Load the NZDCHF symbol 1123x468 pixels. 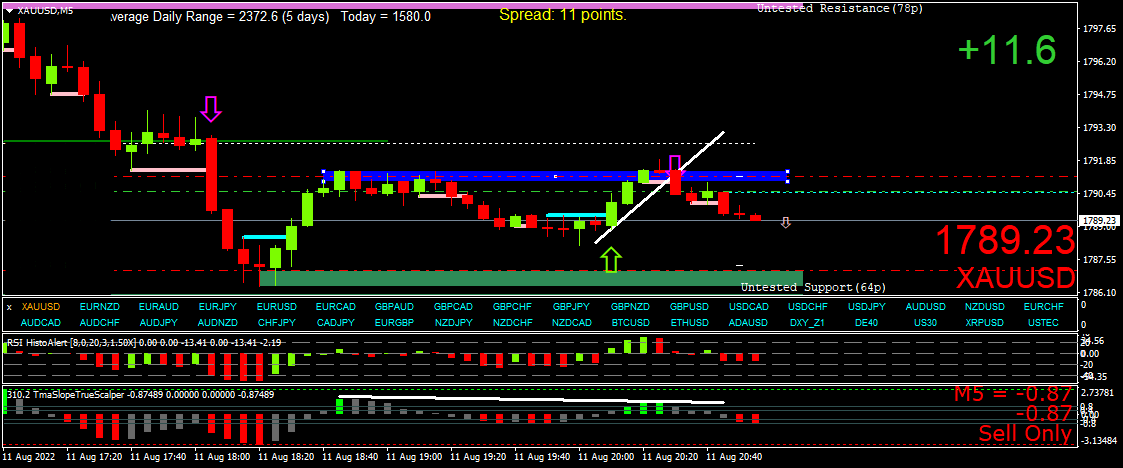[x=512, y=323]
